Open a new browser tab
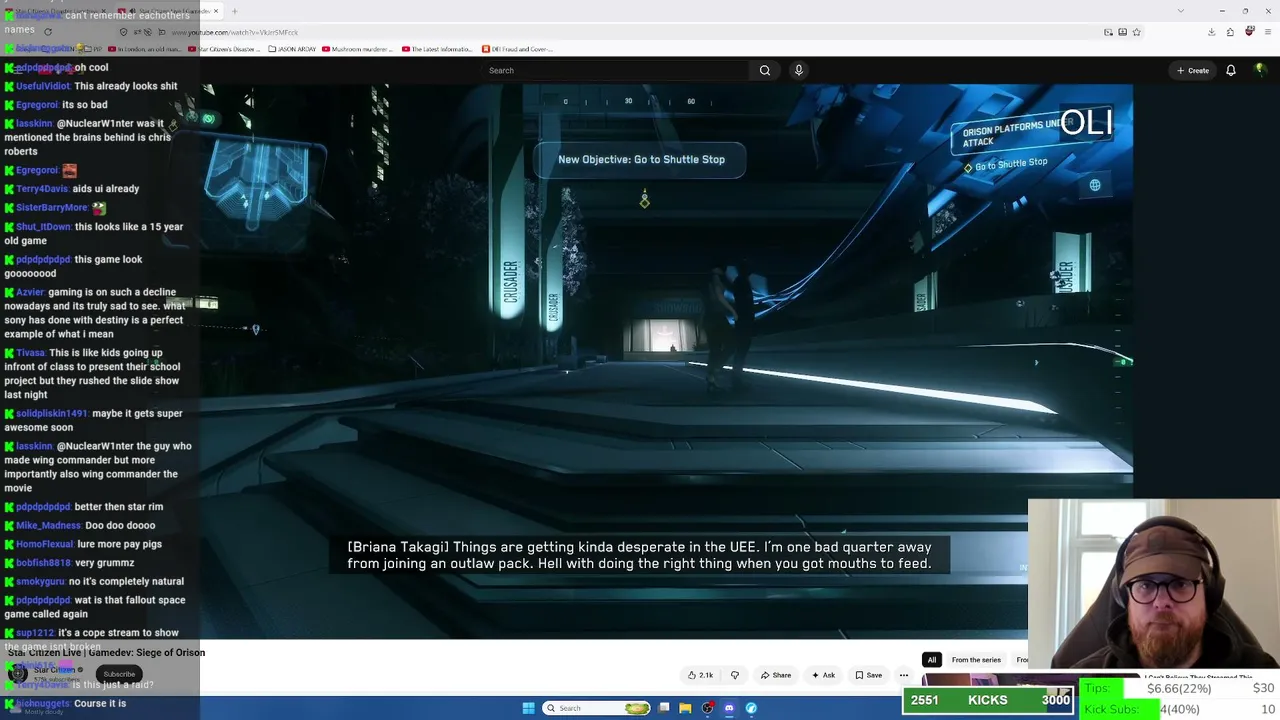Image resolution: width=1280 pixels, height=720 pixels. pyautogui.click(x=234, y=11)
